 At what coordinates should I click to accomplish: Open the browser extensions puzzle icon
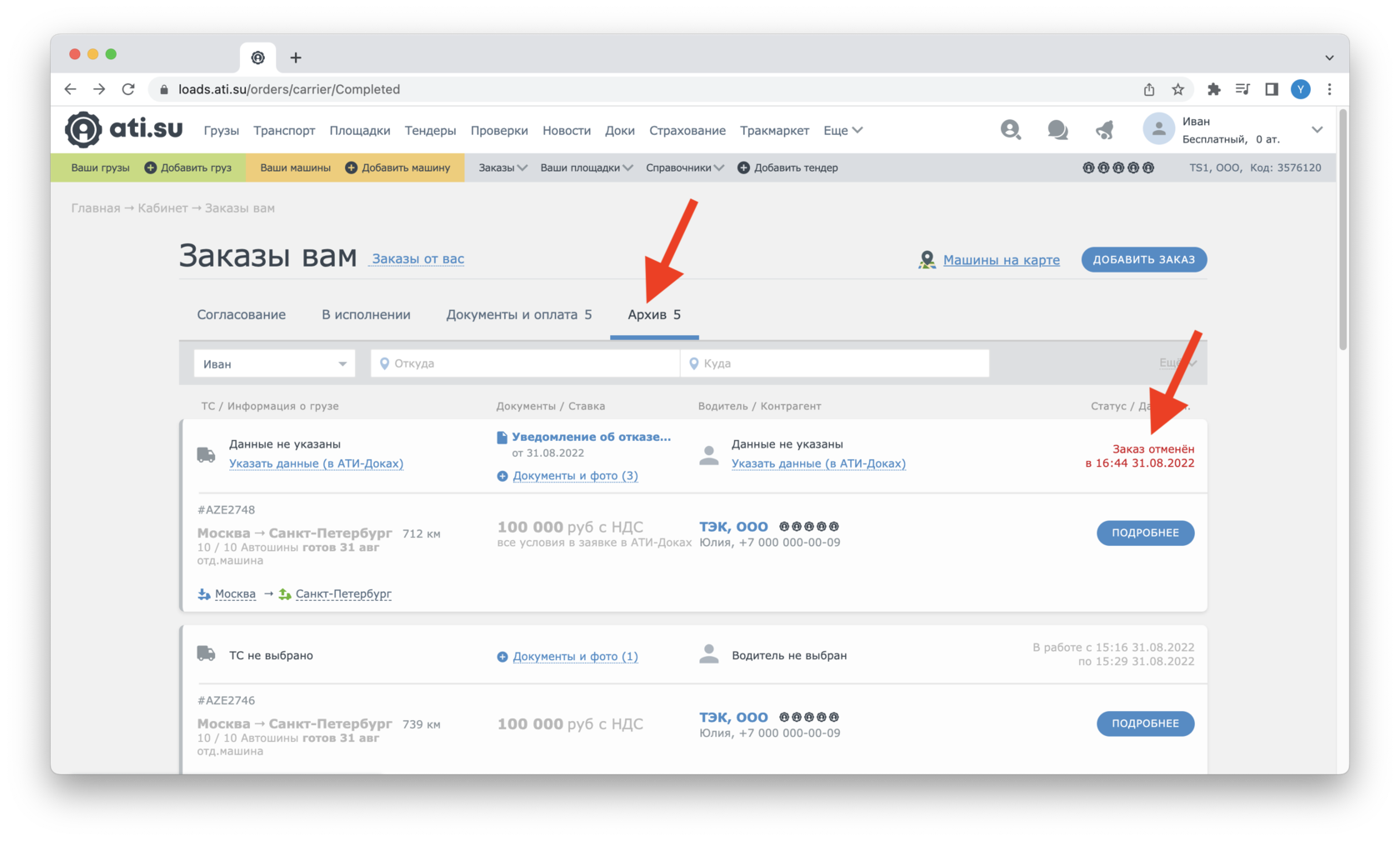coord(1213,89)
